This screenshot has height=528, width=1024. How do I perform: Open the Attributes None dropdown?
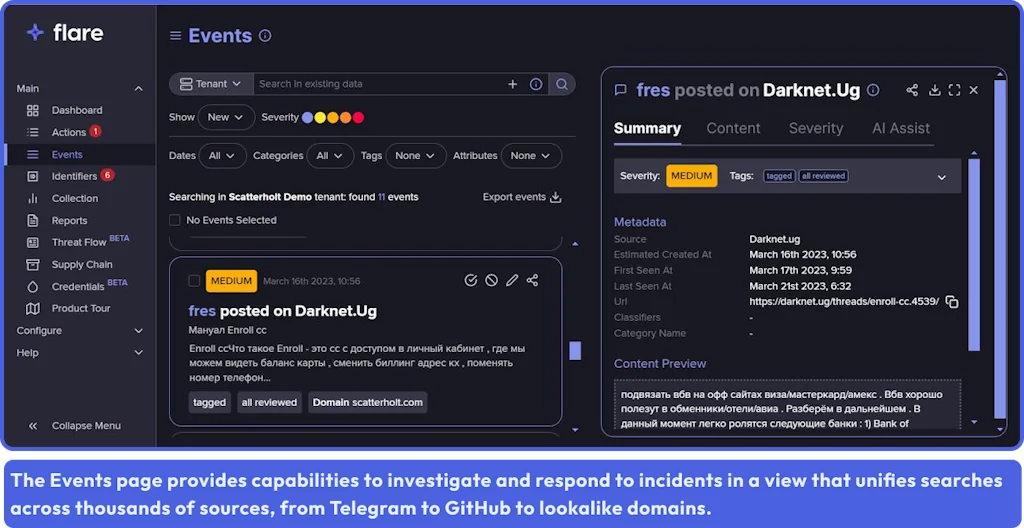click(x=531, y=156)
